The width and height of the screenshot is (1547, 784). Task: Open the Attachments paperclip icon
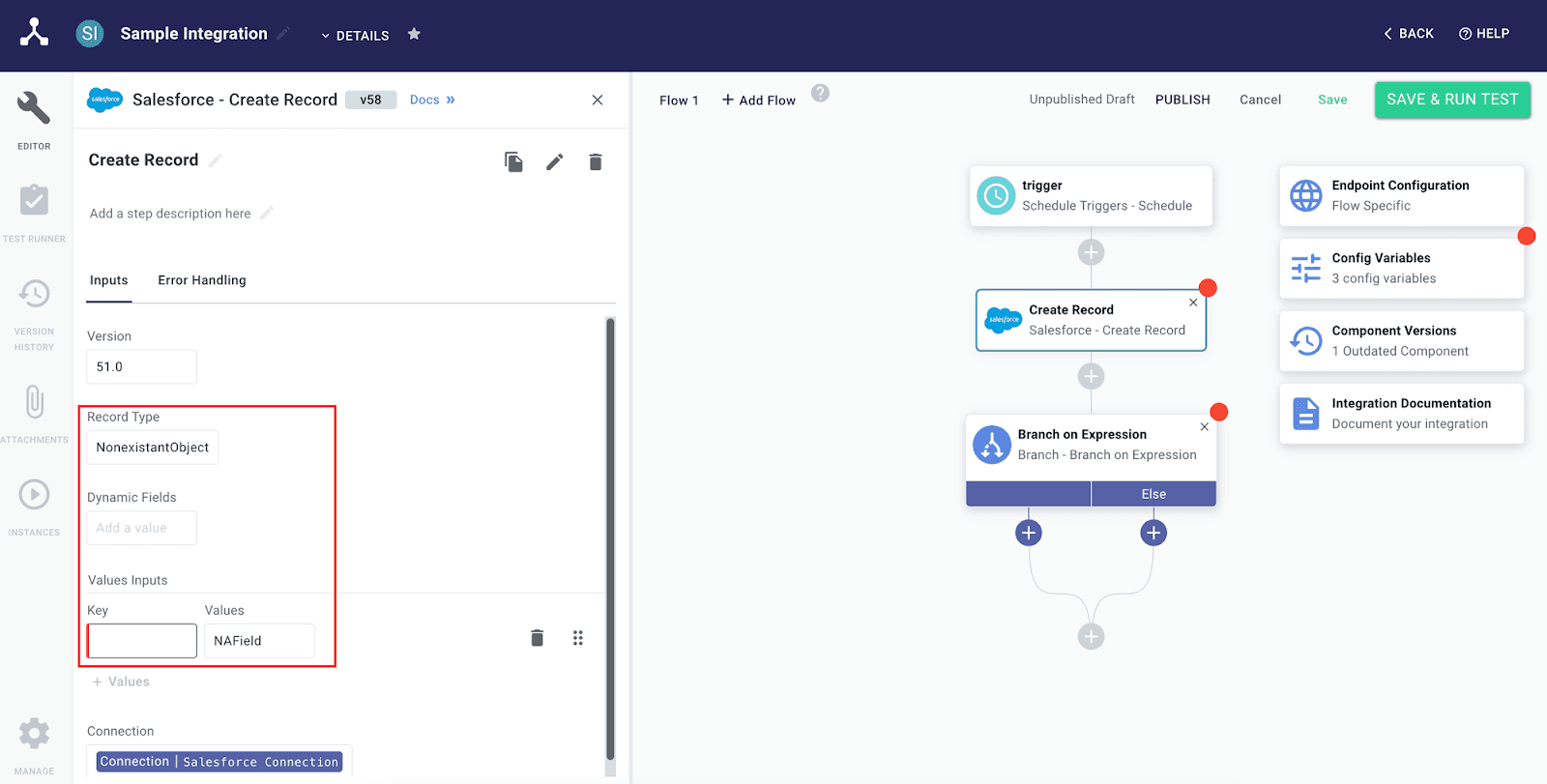pyautogui.click(x=34, y=401)
